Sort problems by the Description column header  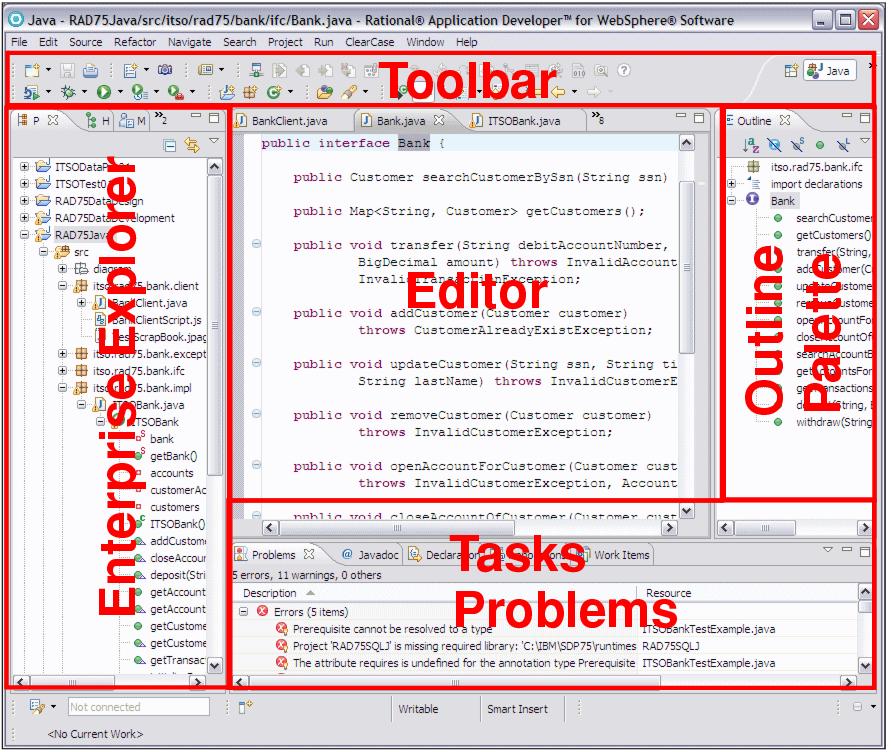point(270,593)
